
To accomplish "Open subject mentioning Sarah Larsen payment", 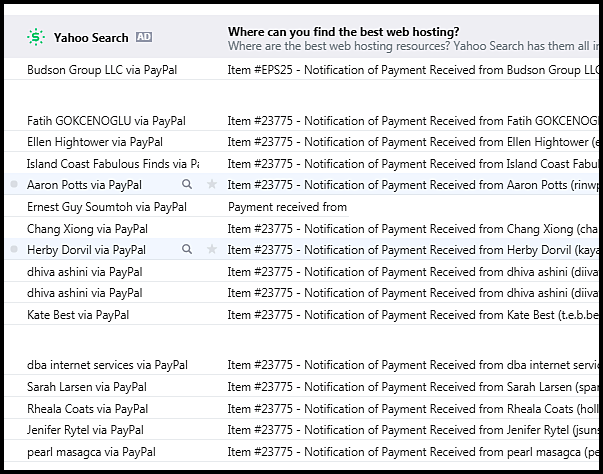I will pyautogui.click(x=413, y=387).
